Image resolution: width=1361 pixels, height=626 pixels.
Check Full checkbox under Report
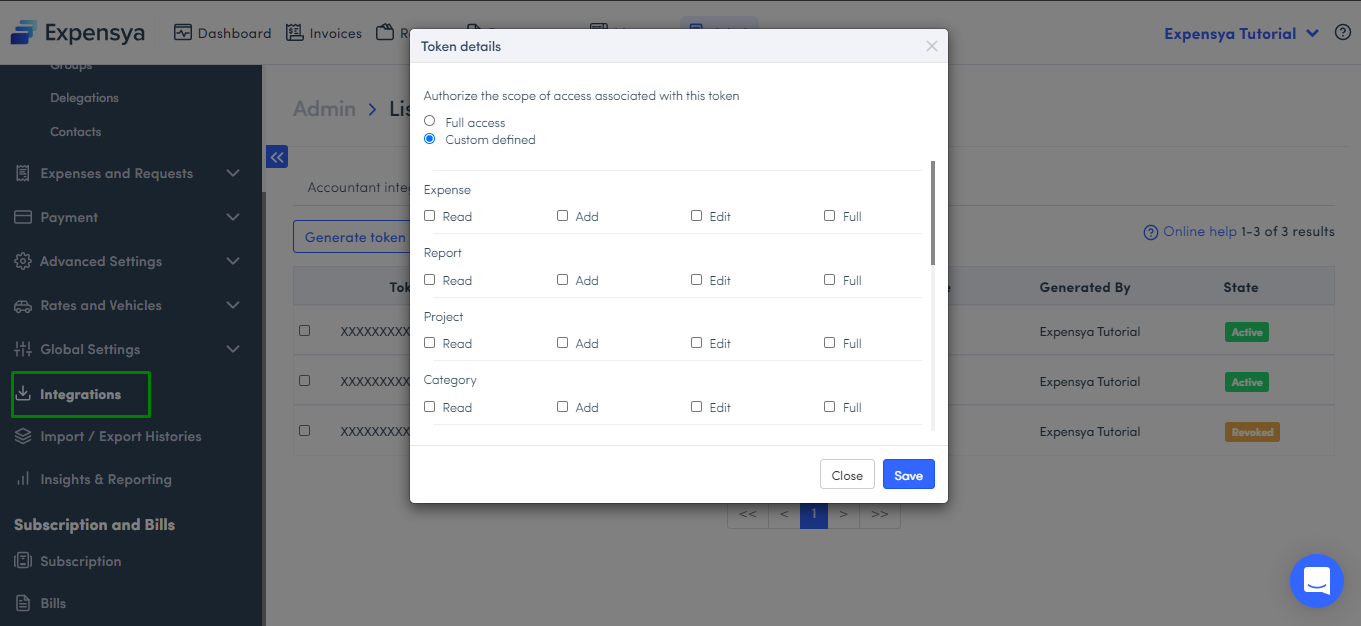(829, 280)
